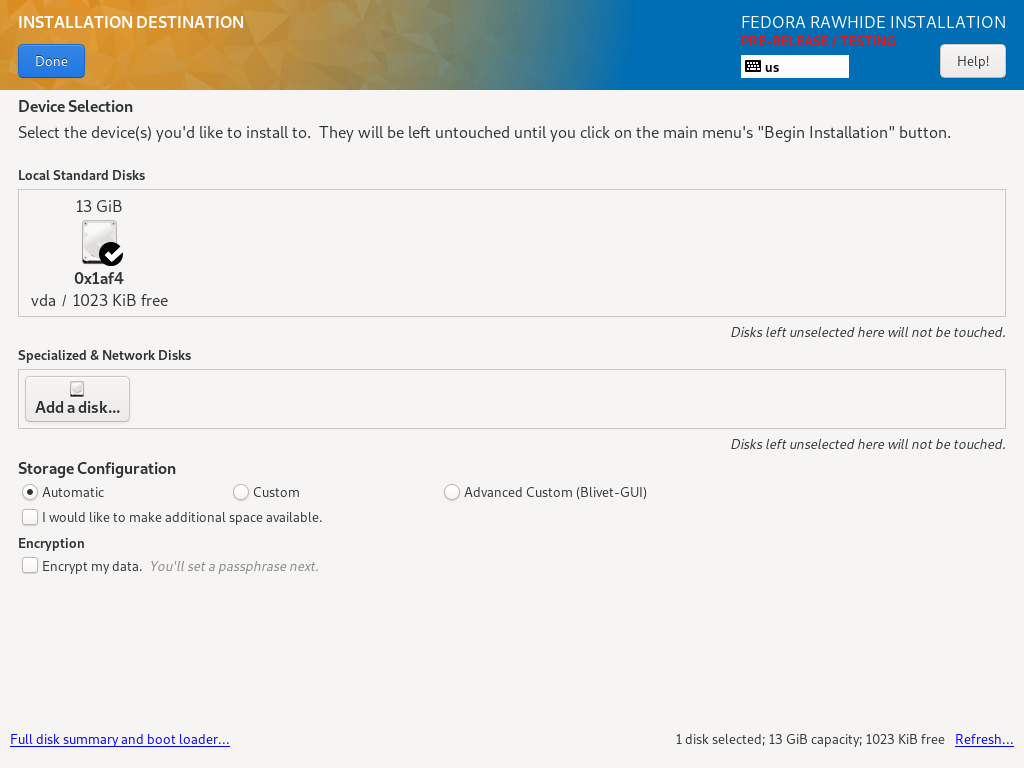Click the 1 disk selected status text
This screenshot has width=1024, height=768.
pos(810,739)
